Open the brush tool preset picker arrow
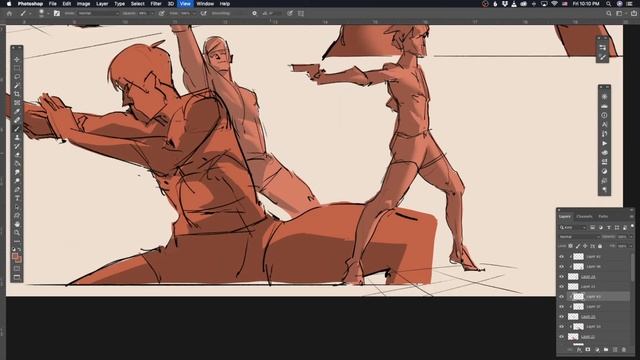The width and height of the screenshot is (640, 360). tap(30, 13)
